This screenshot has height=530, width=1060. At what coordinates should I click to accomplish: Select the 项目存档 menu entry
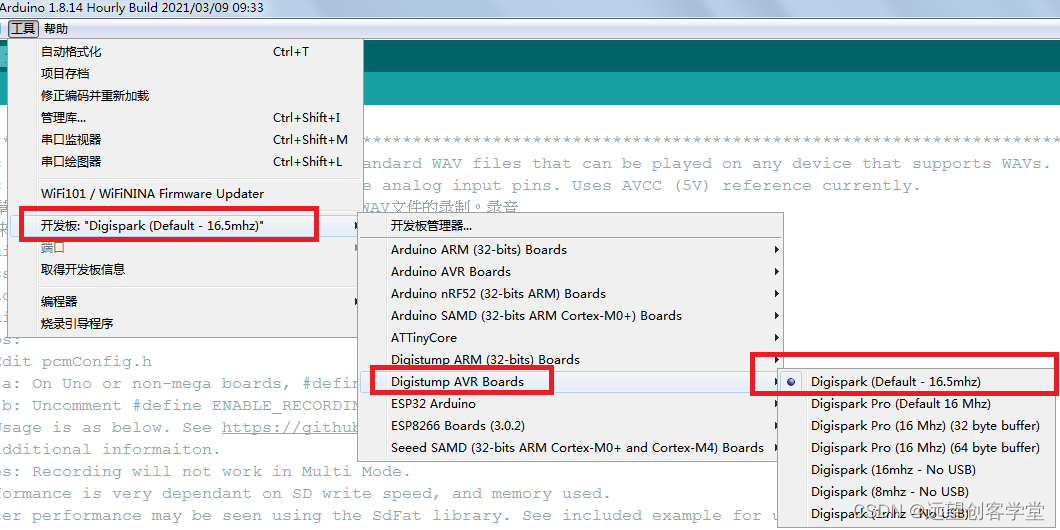point(185,74)
